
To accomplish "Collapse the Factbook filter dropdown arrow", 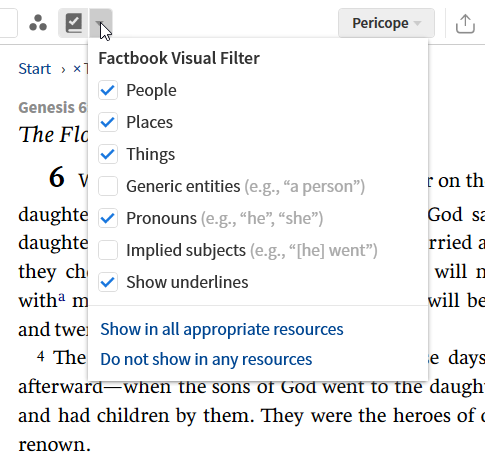I will (100, 23).
